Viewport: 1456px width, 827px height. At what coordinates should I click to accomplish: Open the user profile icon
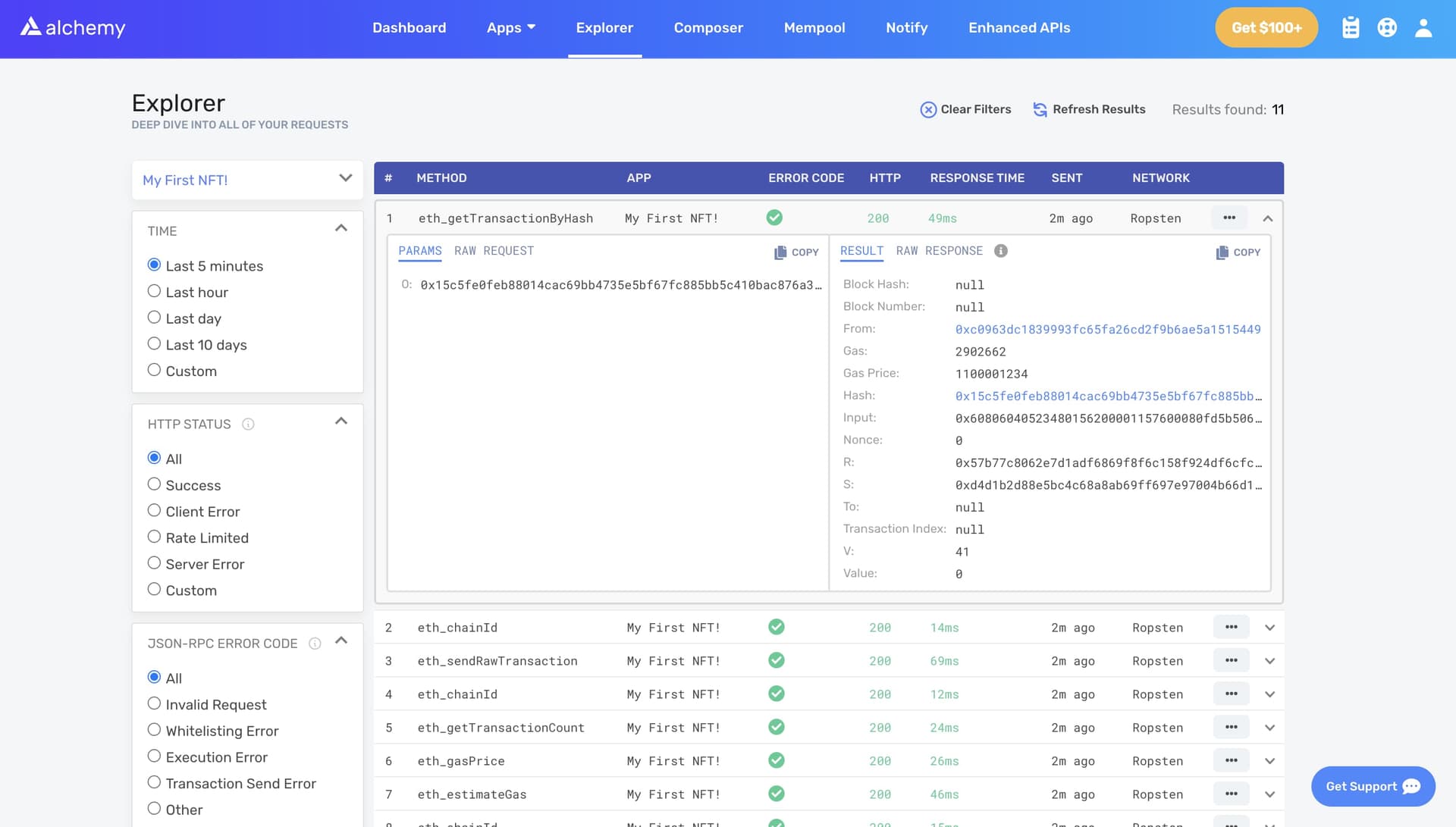coord(1424,27)
